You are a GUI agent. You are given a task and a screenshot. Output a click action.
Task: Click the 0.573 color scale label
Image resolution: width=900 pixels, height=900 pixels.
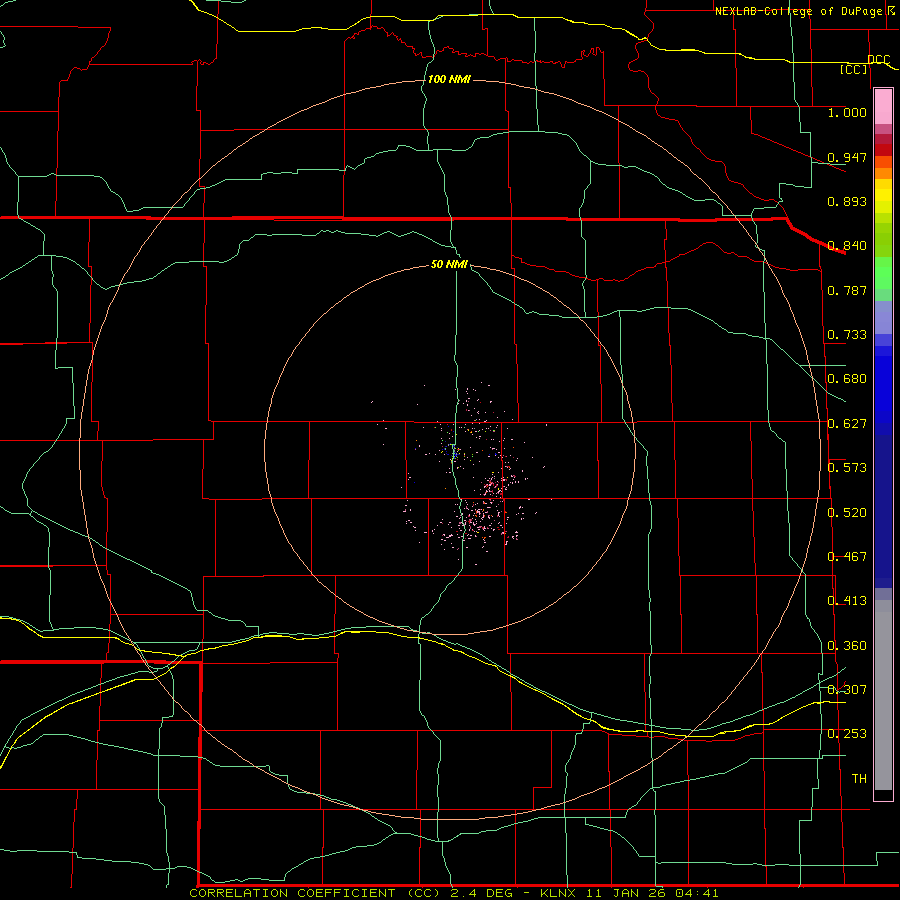pos(847,468)
